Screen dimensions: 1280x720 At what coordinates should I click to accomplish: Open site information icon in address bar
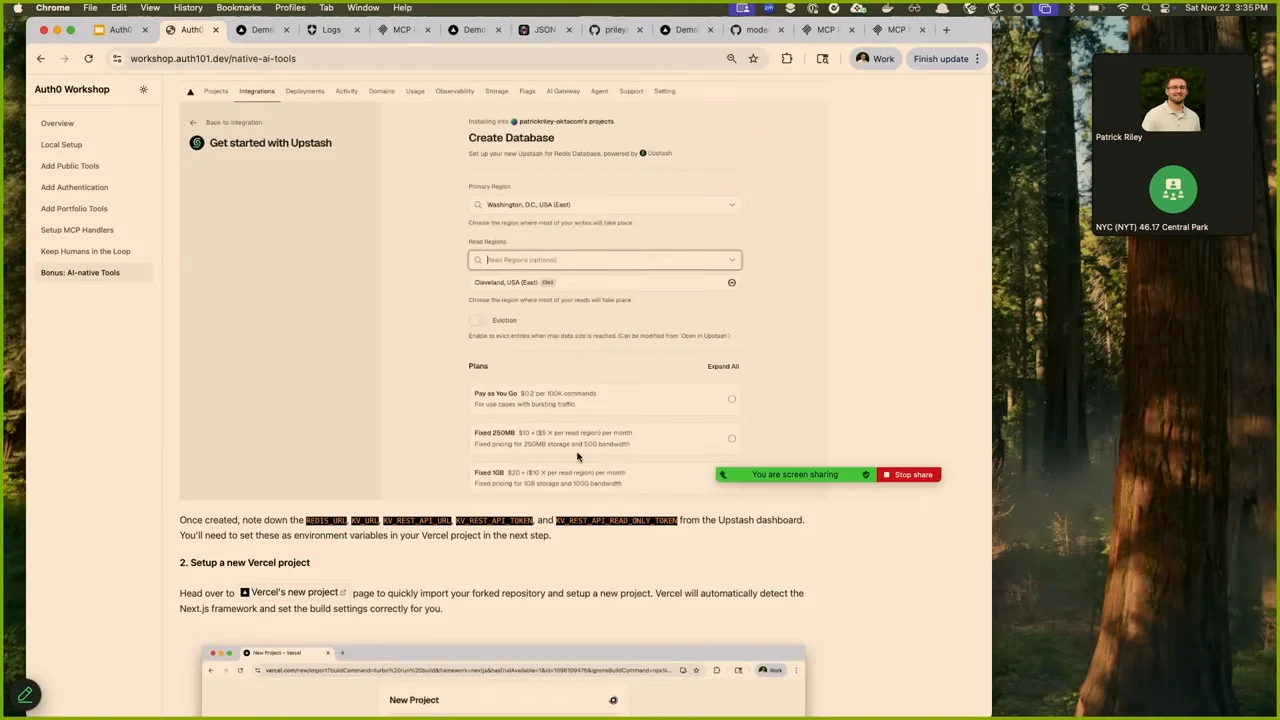[117, 59]
